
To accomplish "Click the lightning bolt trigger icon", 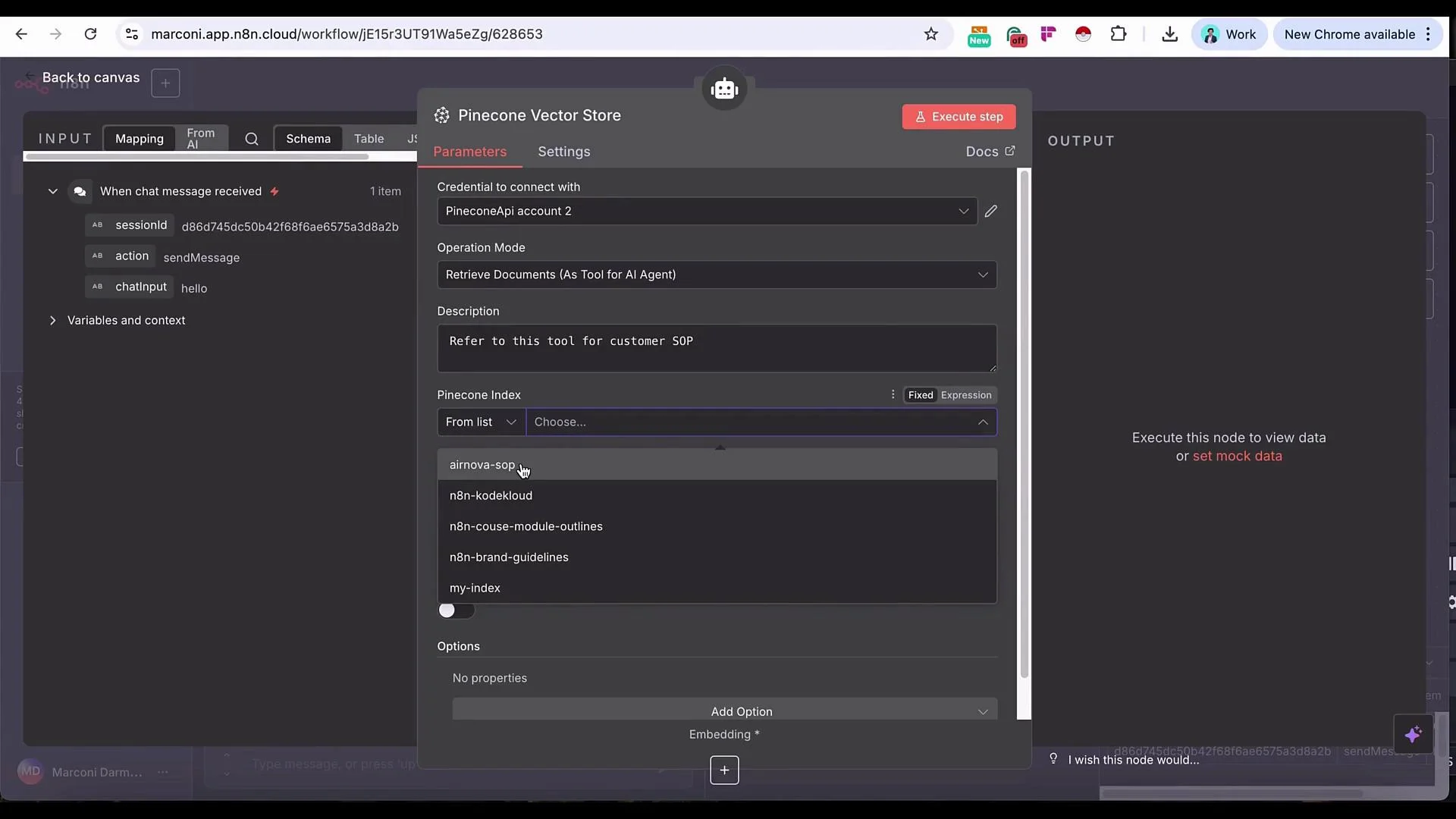I will click(275, 191).
